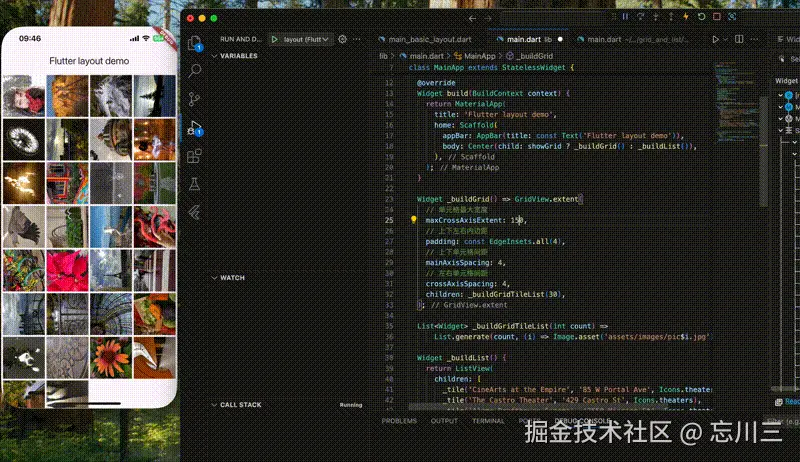This screenshot has width=800, height=462.
Task: Pause the debug session
Action: 625,17
